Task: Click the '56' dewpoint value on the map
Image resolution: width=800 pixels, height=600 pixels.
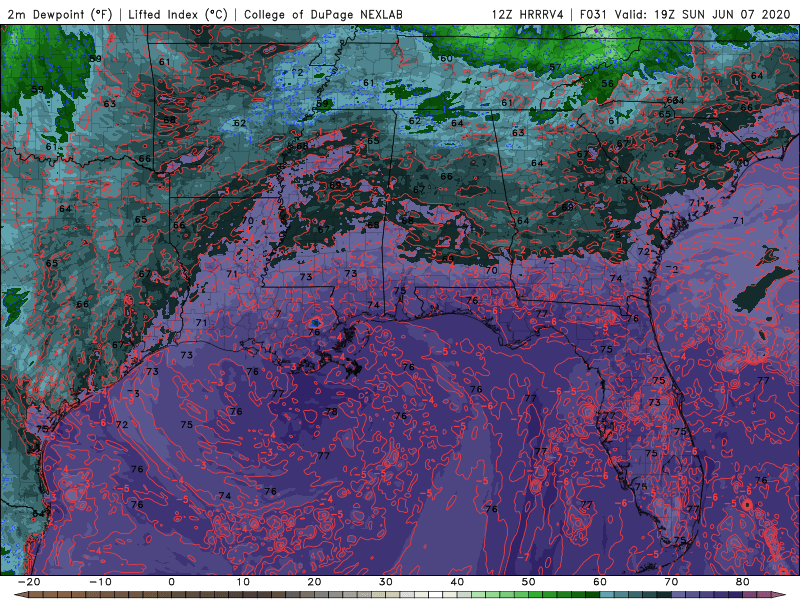Action: [x=607, y=84]
